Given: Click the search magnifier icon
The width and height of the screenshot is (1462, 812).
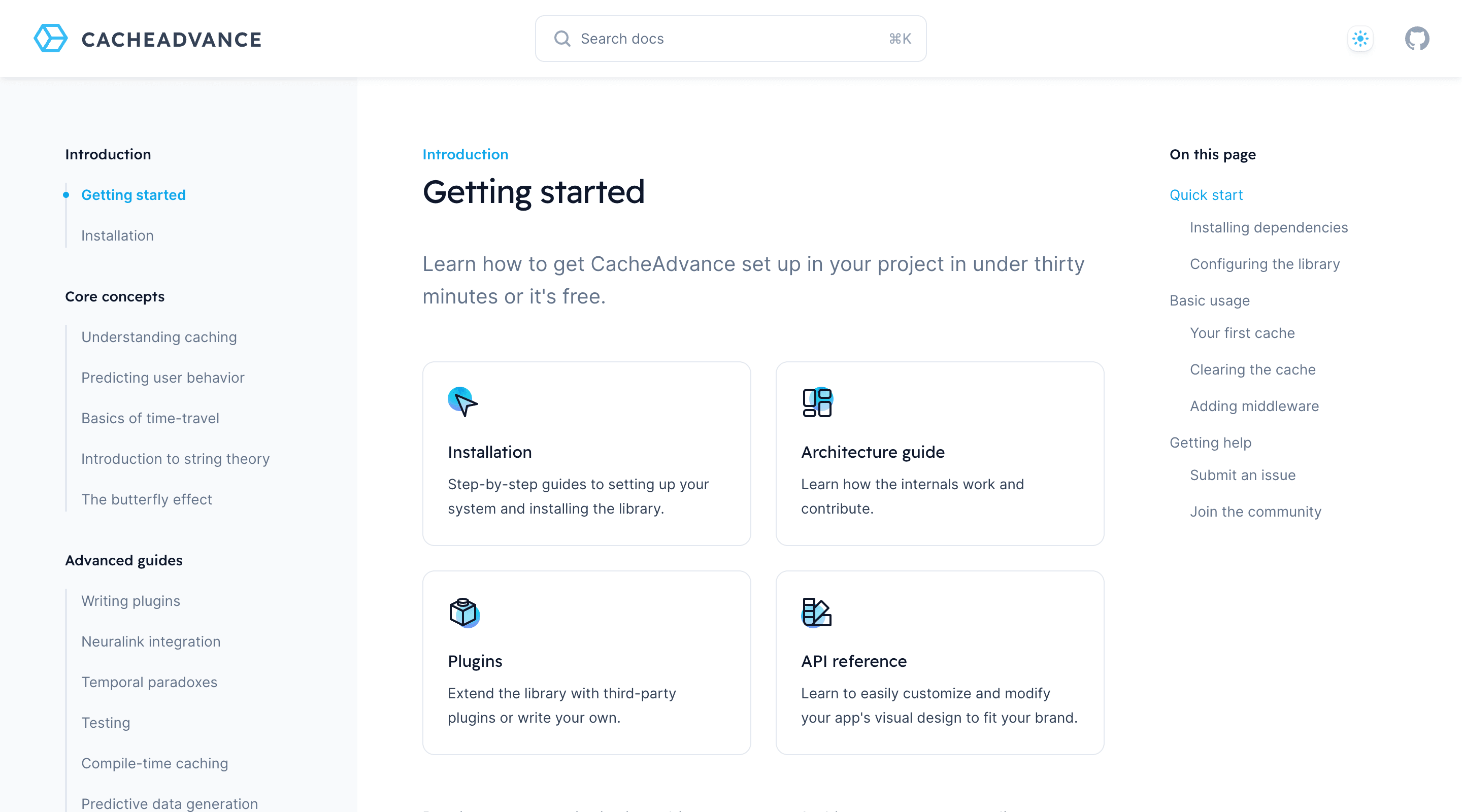Looking at the screenshot, I should tap(562, 39).
